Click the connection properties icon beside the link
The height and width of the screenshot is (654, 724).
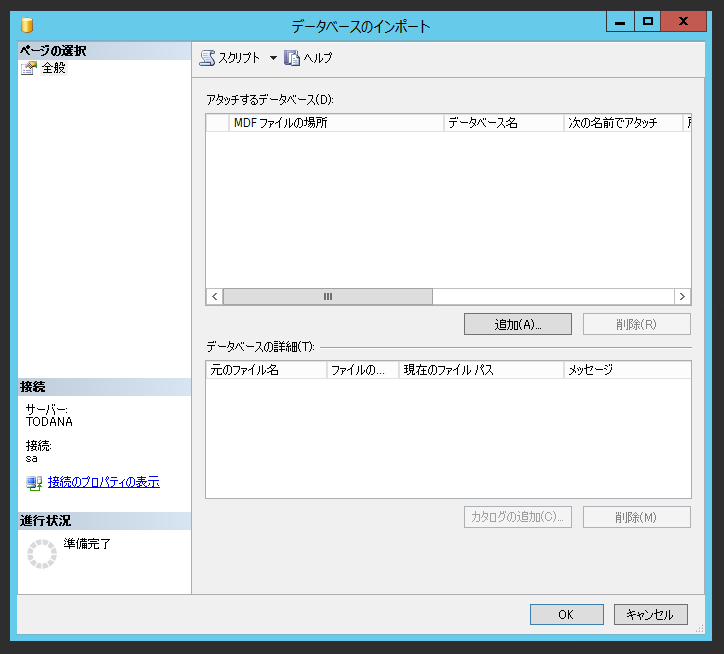pyautogui.click(x=34, y=483)
